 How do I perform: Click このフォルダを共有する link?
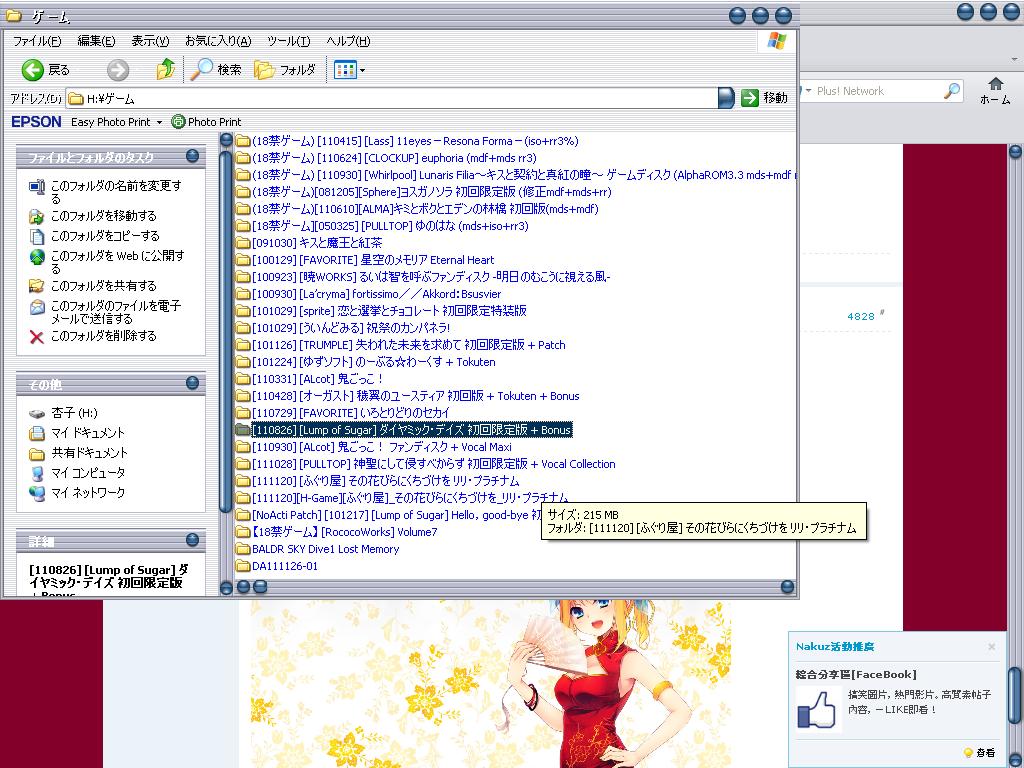coord(104,286)
